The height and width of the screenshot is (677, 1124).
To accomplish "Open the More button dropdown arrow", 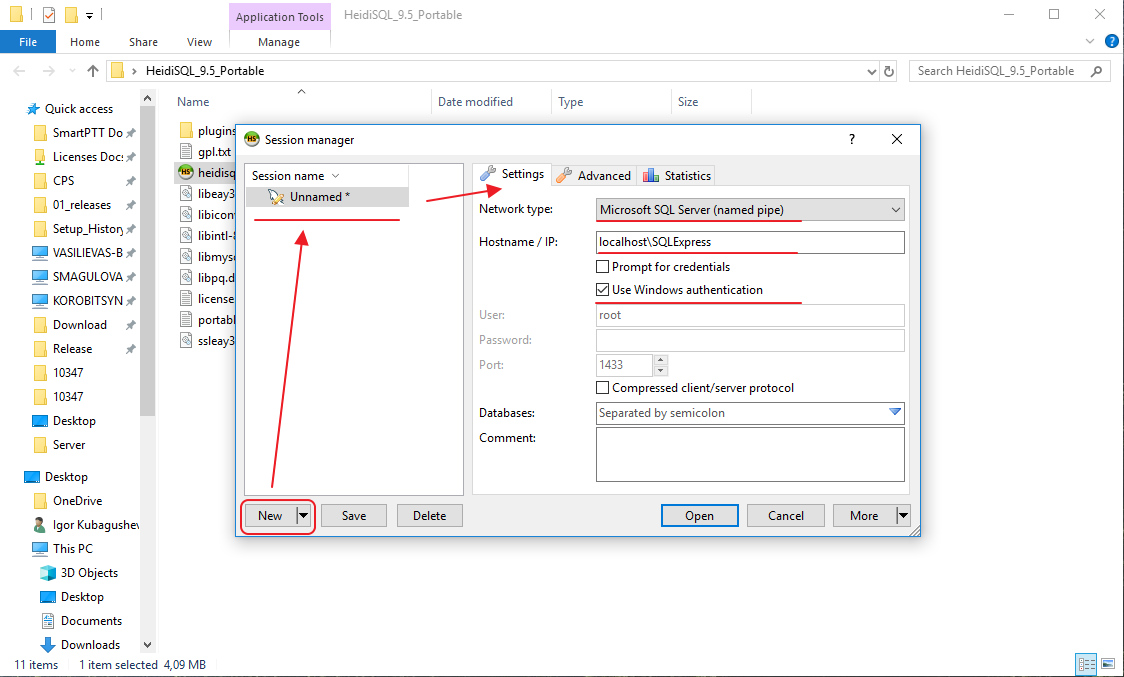I will pos(903,516).
